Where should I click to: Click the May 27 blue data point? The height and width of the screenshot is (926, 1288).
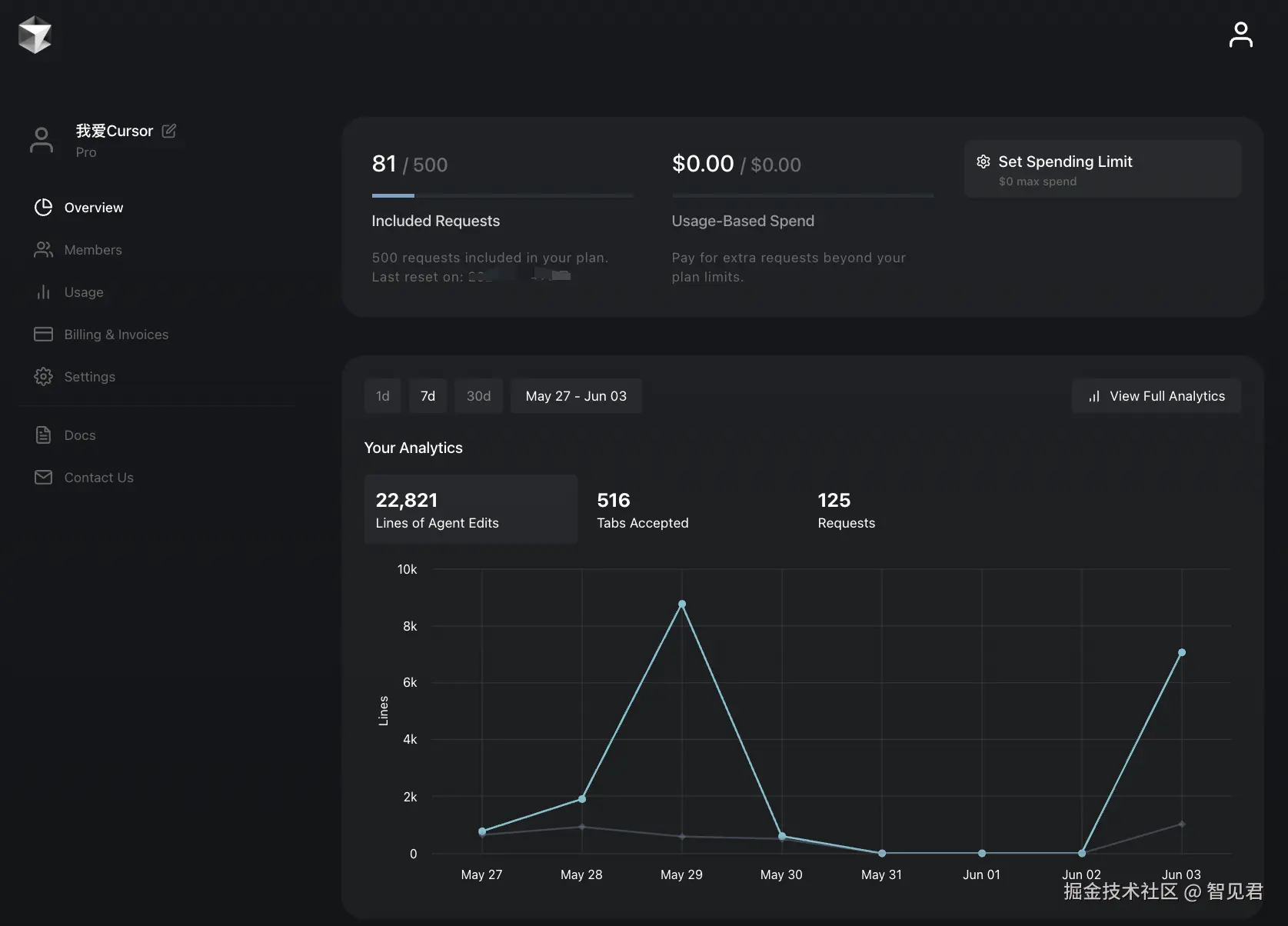coord(482,831)
